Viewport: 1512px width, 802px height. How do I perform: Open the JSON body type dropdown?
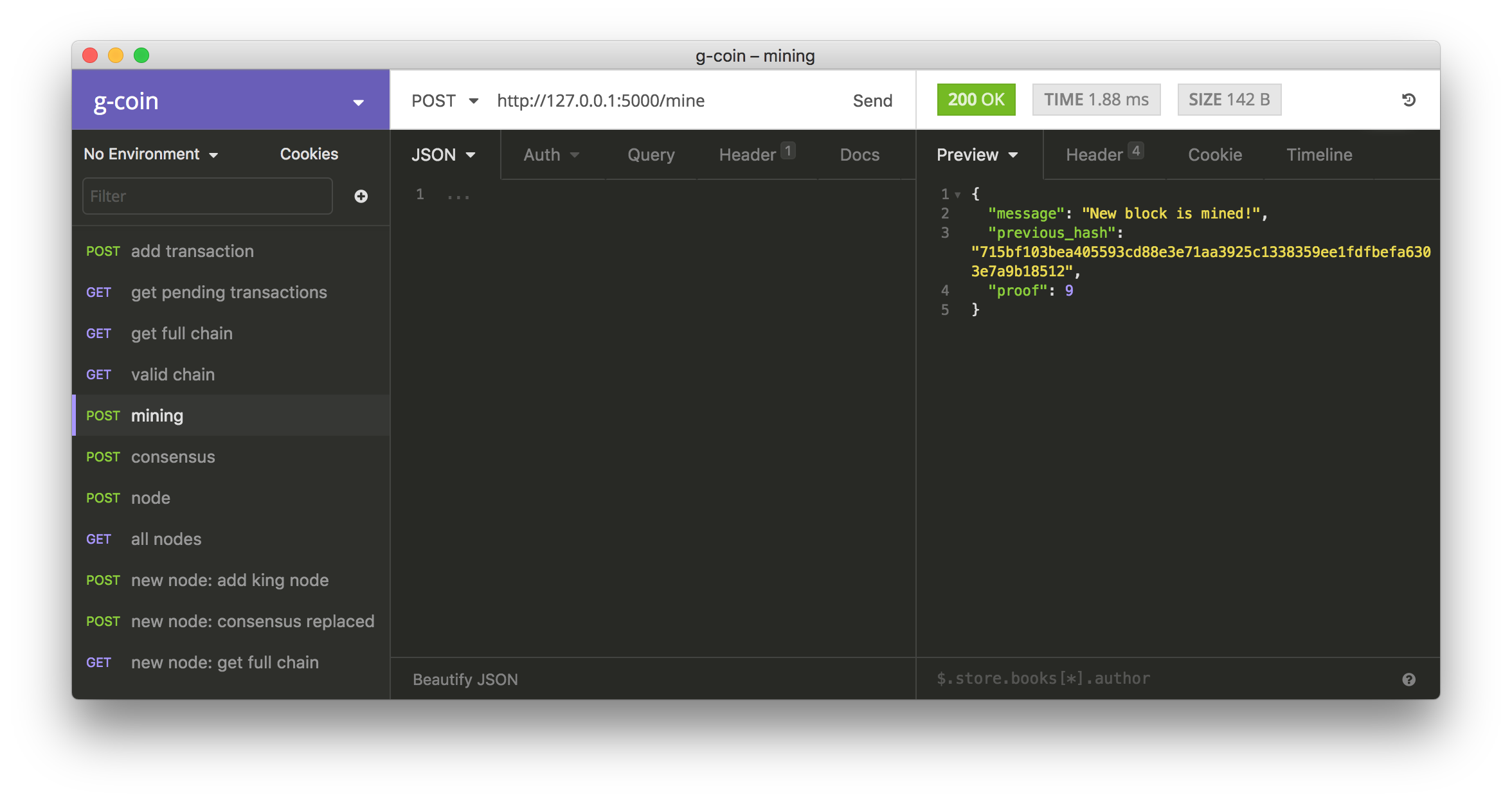[444, 155]
